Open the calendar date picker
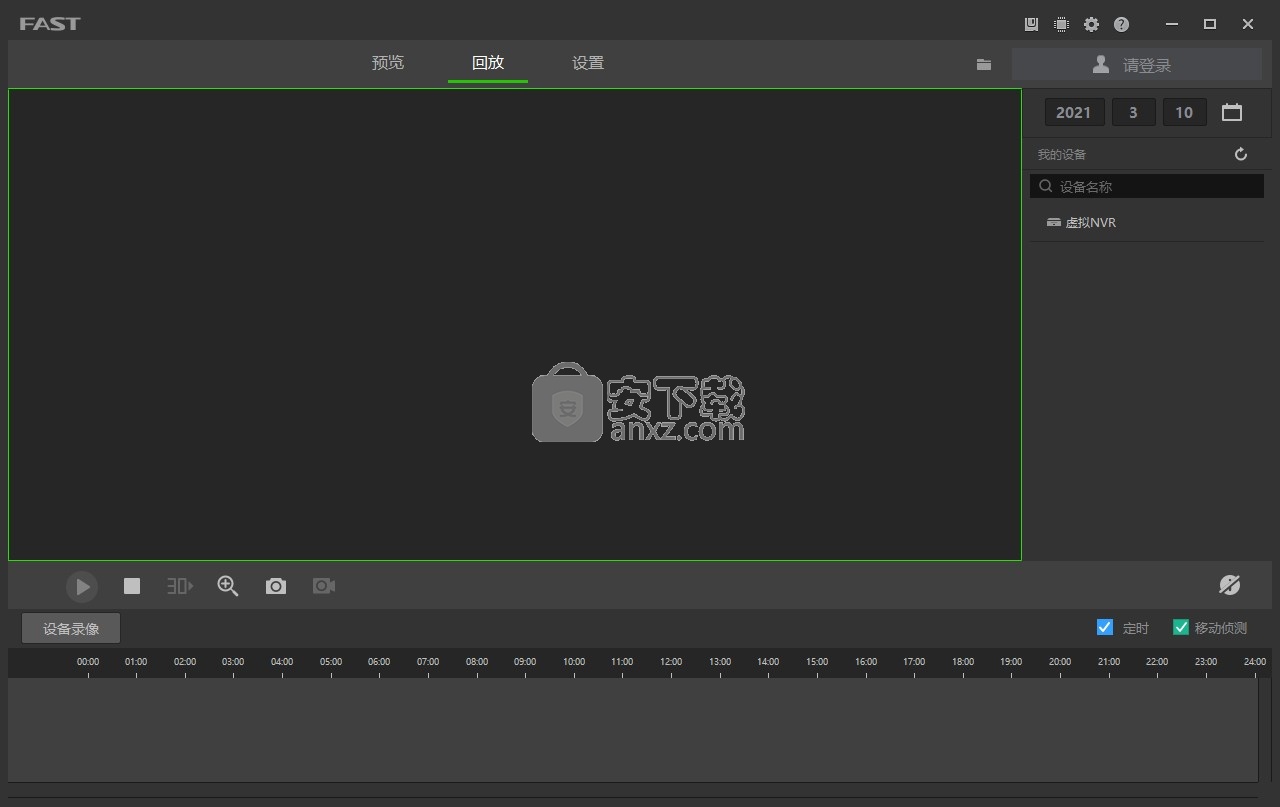 (1232, 112)
